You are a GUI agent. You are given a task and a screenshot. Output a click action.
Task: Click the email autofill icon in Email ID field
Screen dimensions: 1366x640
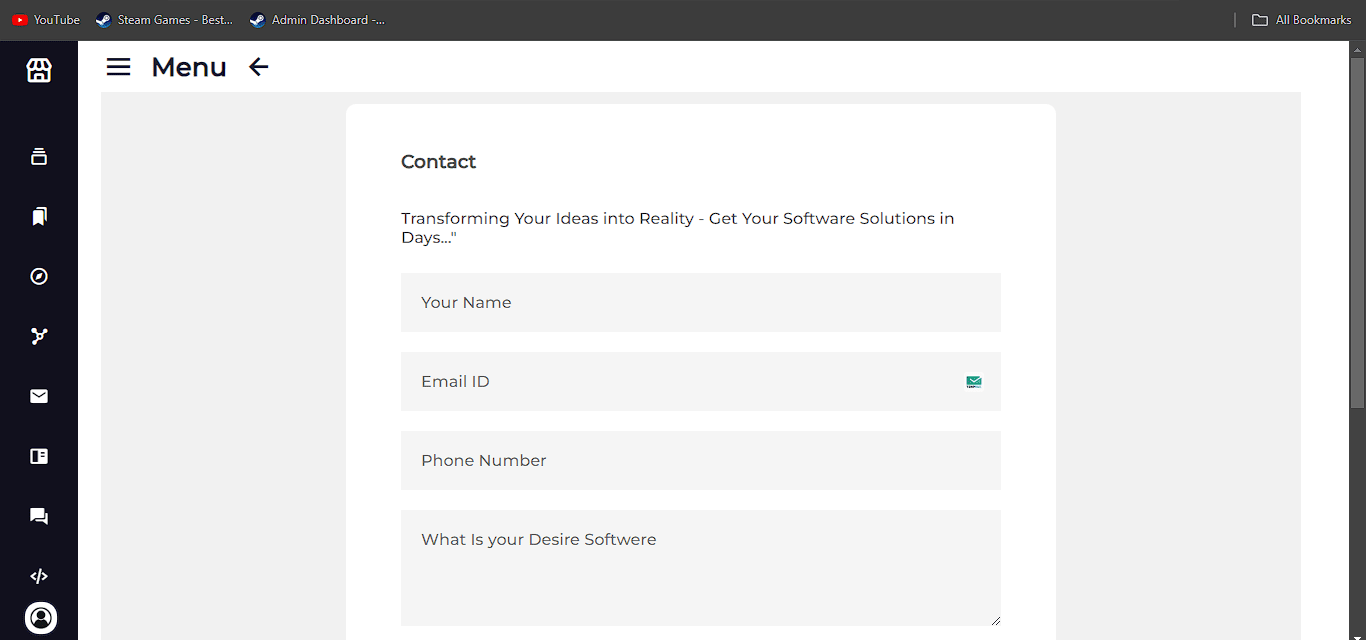[974, 381]
